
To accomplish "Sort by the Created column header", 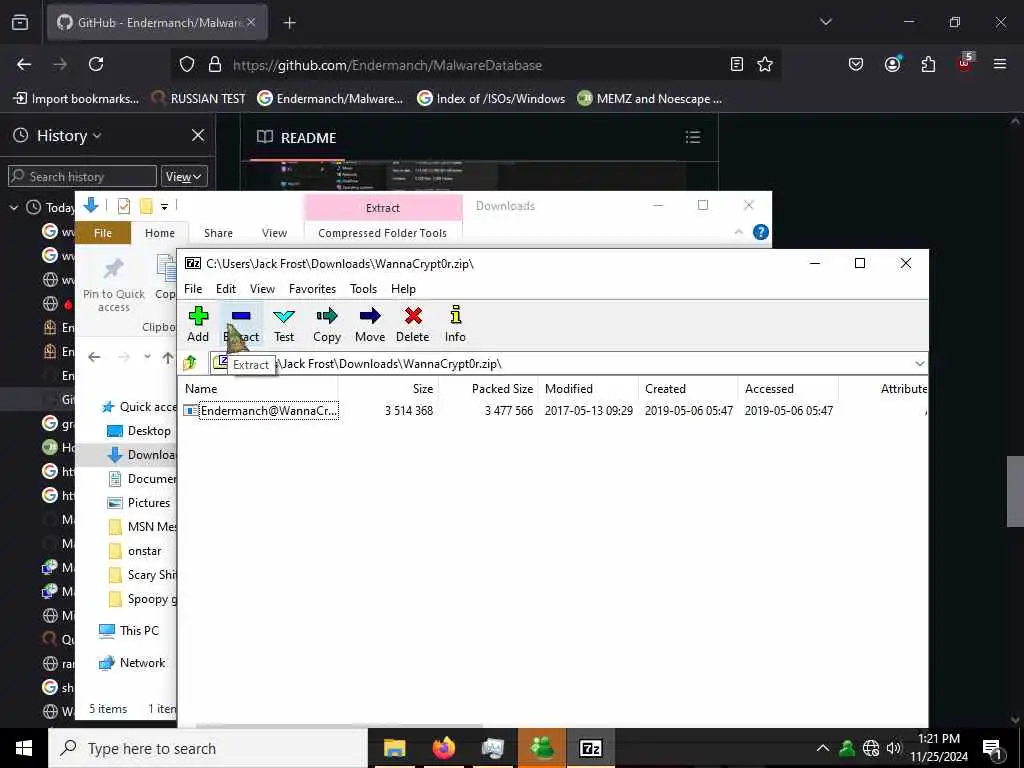I will (x=665, y=389).
